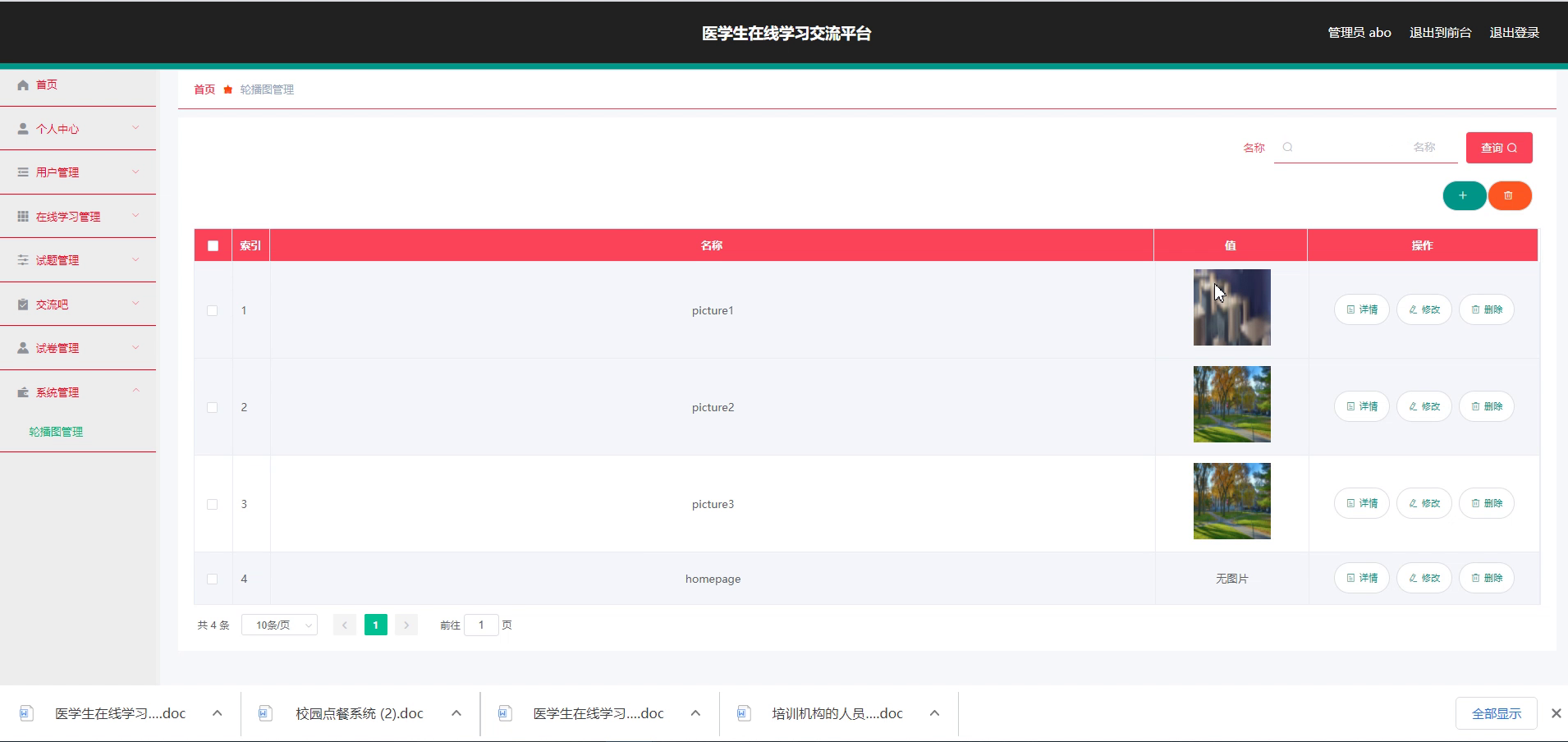Click 删除 for the picture3 row
This screenshot has width=1568, height=742.
pos(1487,503)
